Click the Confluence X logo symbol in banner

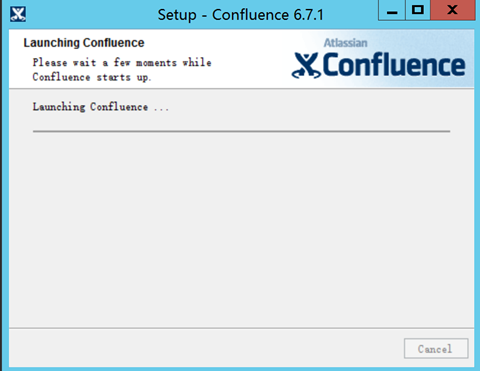coord(306,65)
